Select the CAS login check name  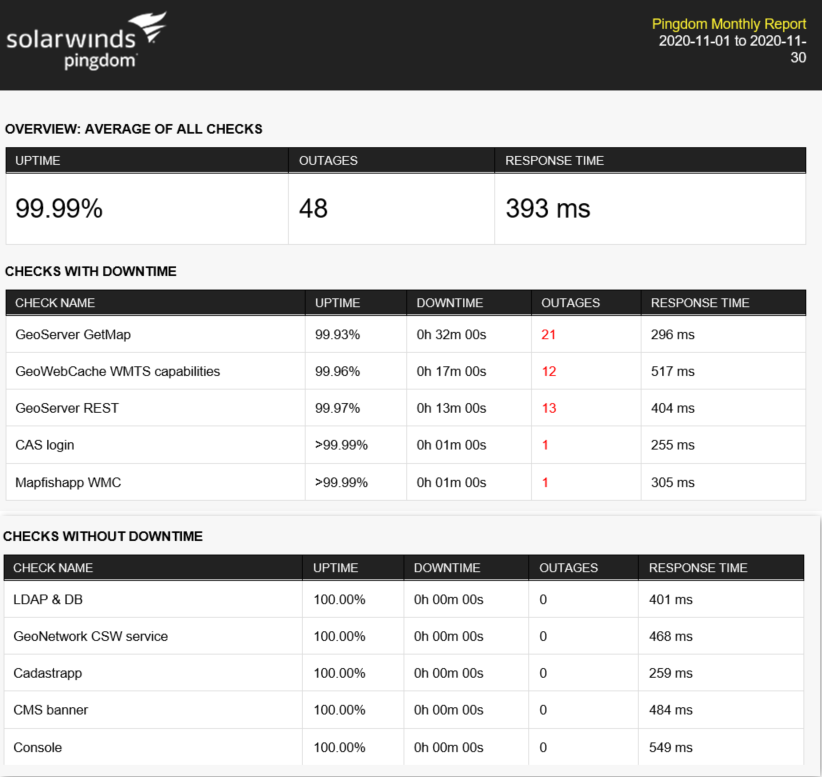point(45,445)
